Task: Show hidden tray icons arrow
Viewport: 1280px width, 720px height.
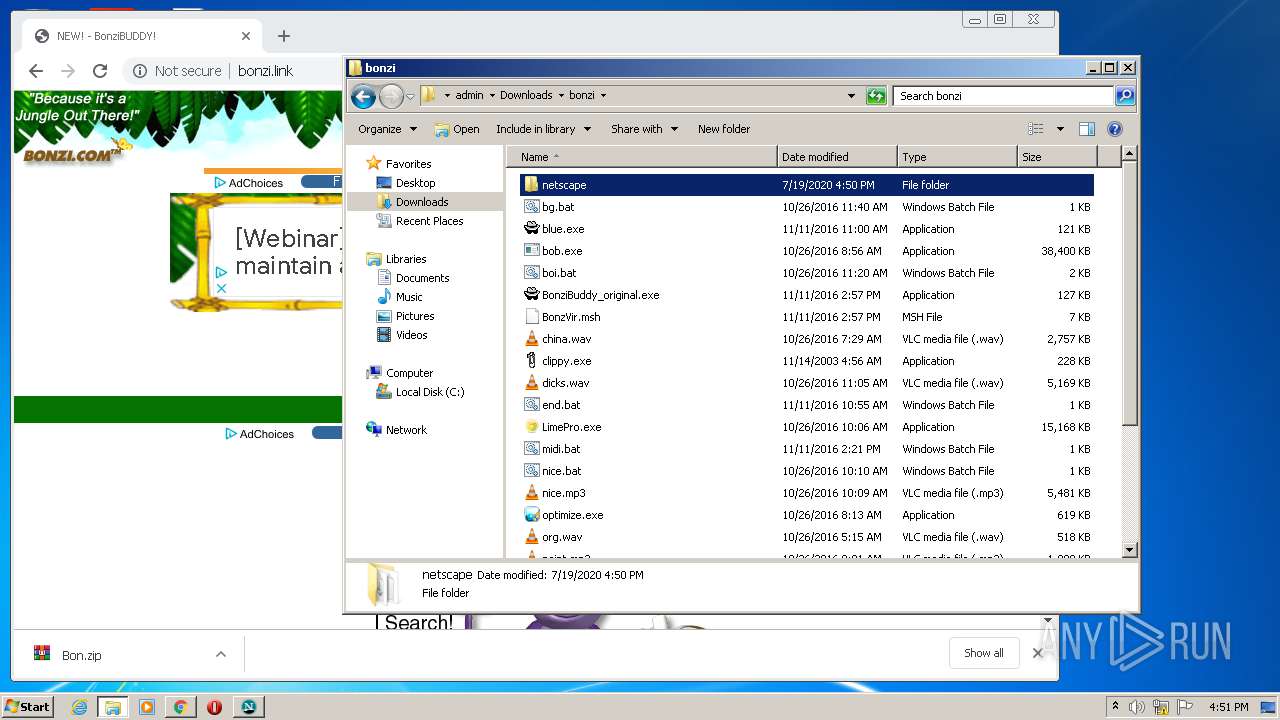Action: (1115, 707)
